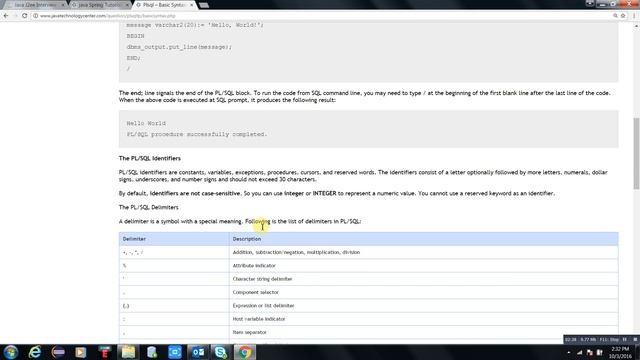Go back to the previous page
This screenshot has width=640, height=360.
[x=6, y=16]
